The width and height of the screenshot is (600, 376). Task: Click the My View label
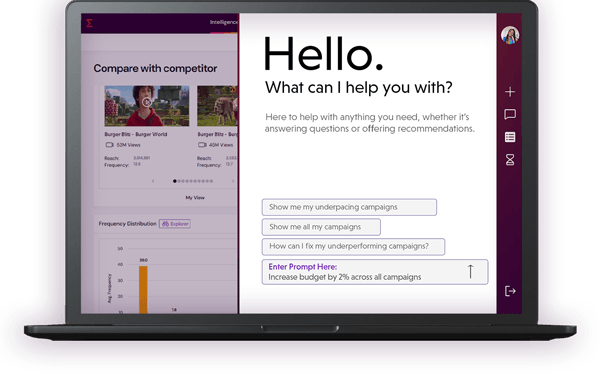coord(195,198)
